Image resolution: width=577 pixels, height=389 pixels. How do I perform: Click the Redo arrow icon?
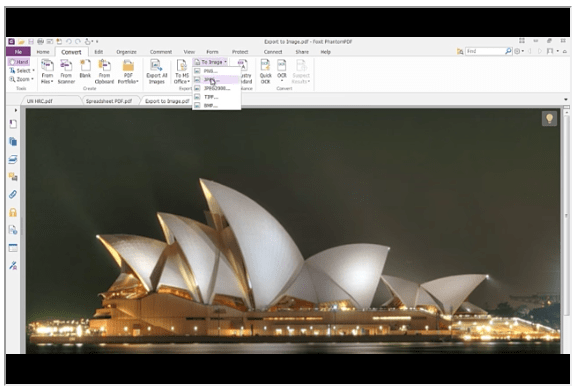click(x=78, y=42)
